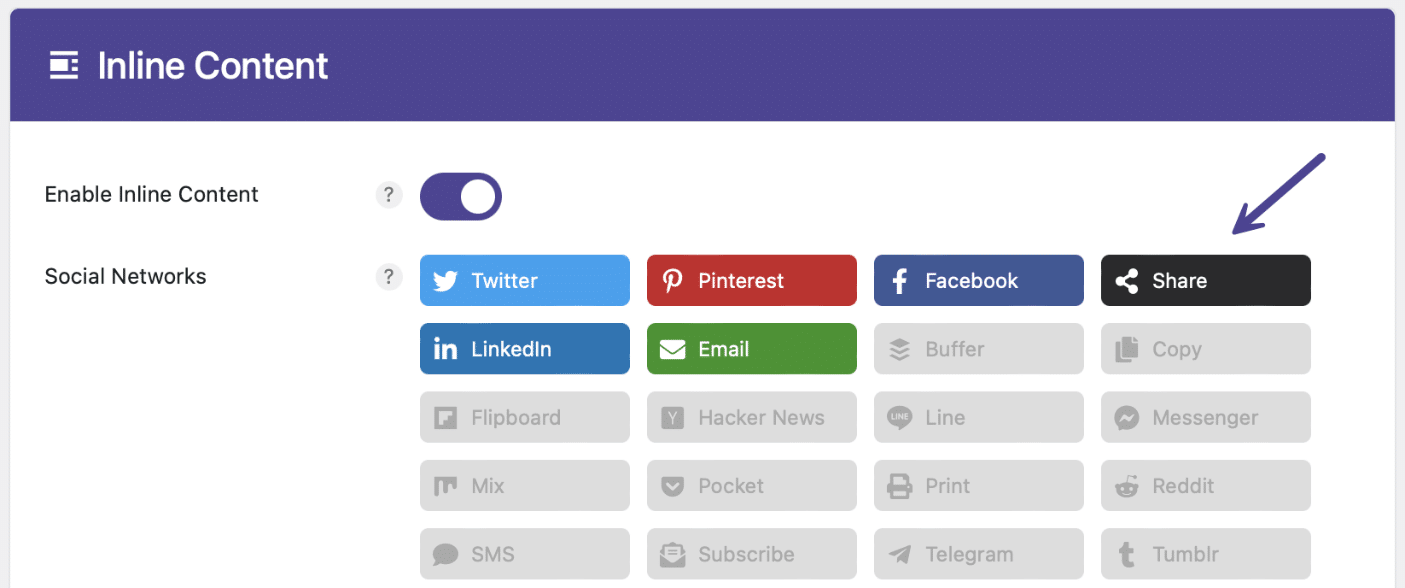
Task: Click the Messenger network icon
Action: tap(1205, 417)
